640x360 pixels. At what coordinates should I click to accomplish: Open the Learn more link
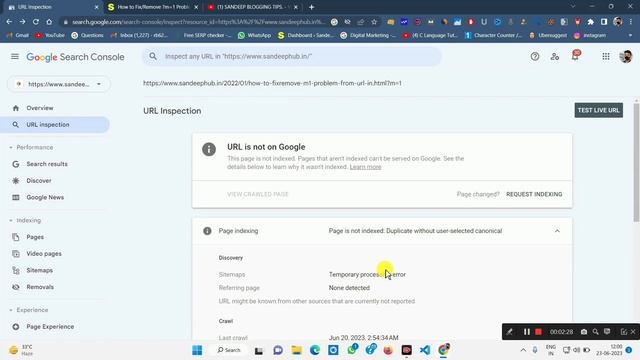pos(365,167)
